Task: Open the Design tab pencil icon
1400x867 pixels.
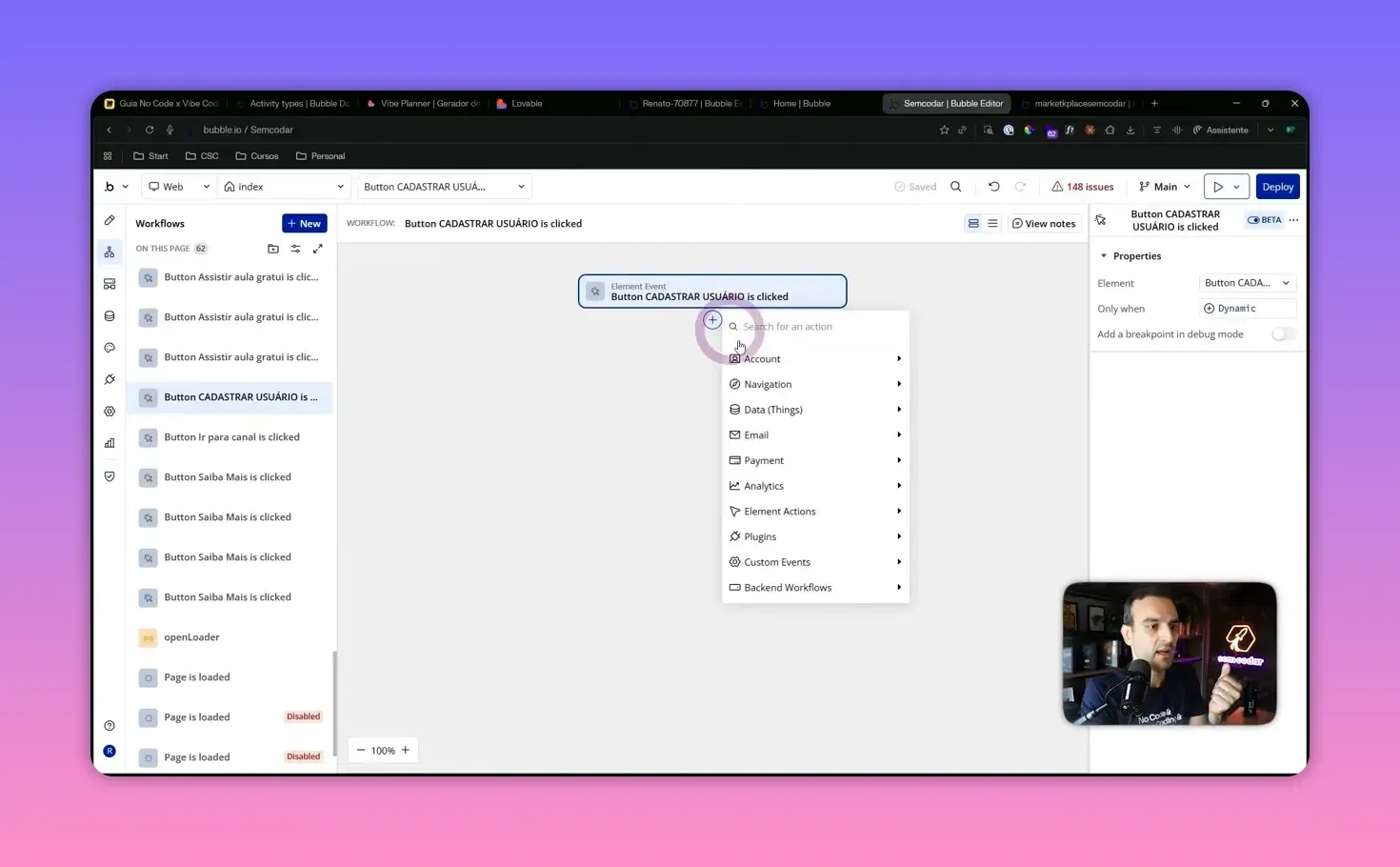Action: pyautogui.click(x=110, y=220)
